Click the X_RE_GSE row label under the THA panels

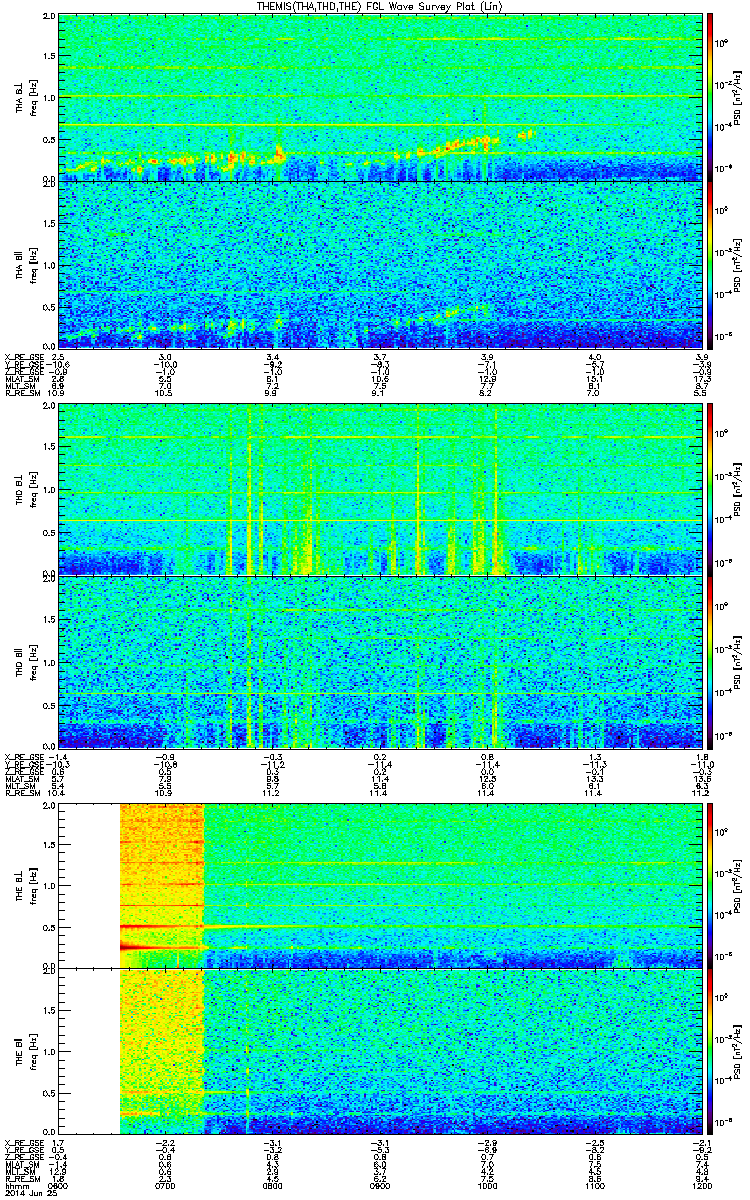click(x=23, y=357)
